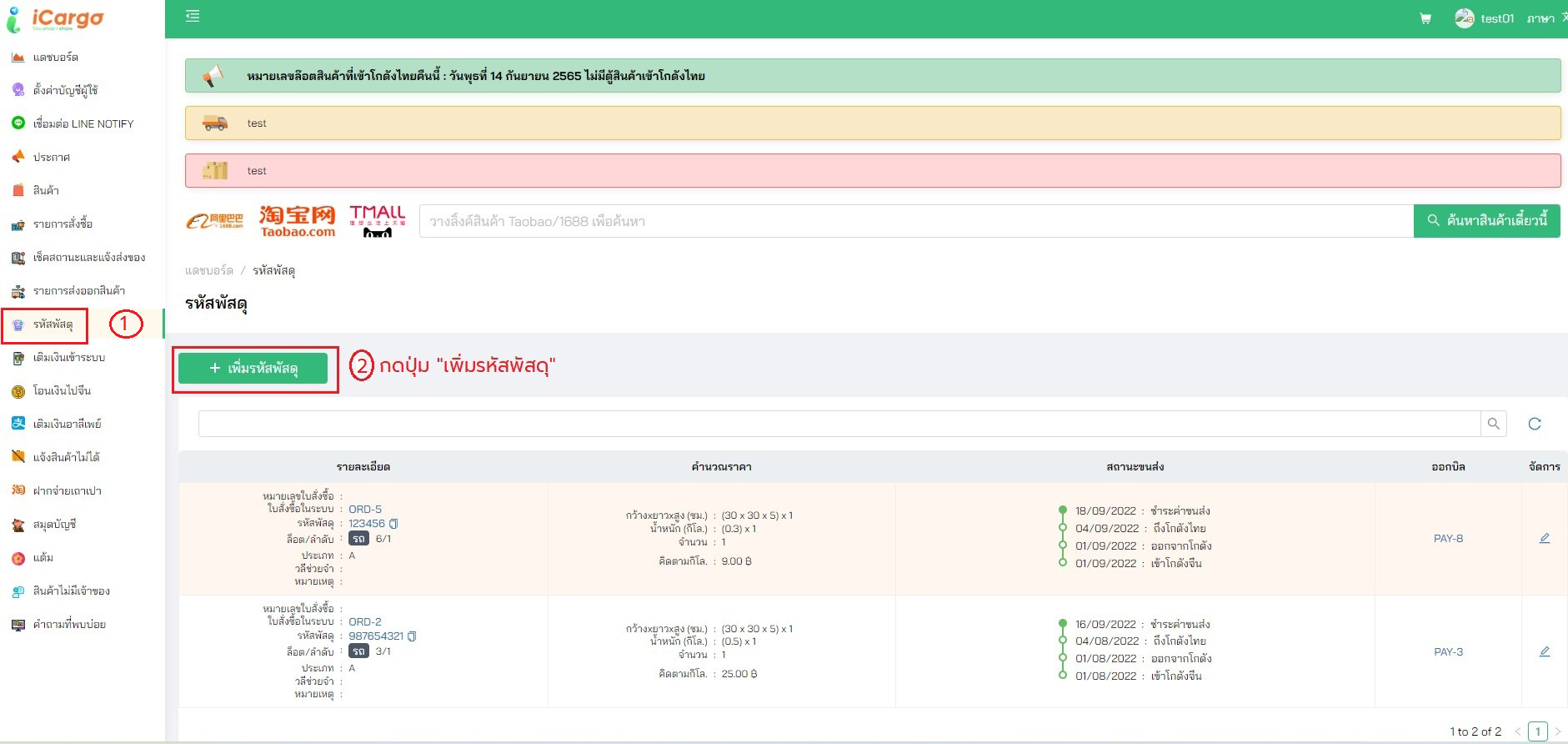The image size is (1568, 744).
Task: Select the 1688 Alibaba logo
Action: click(x=215, y=221)
